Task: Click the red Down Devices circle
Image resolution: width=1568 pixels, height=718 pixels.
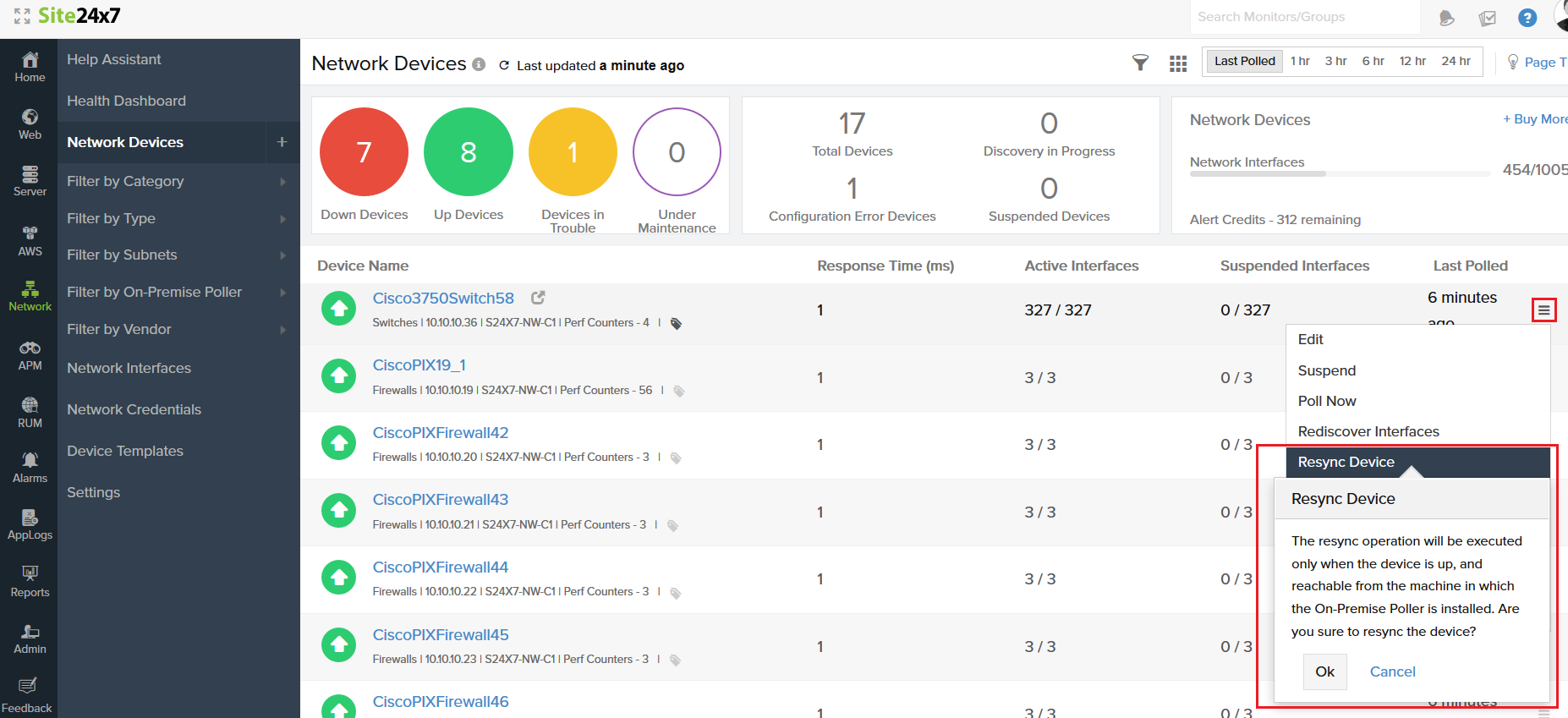Action: click(364, 152)
